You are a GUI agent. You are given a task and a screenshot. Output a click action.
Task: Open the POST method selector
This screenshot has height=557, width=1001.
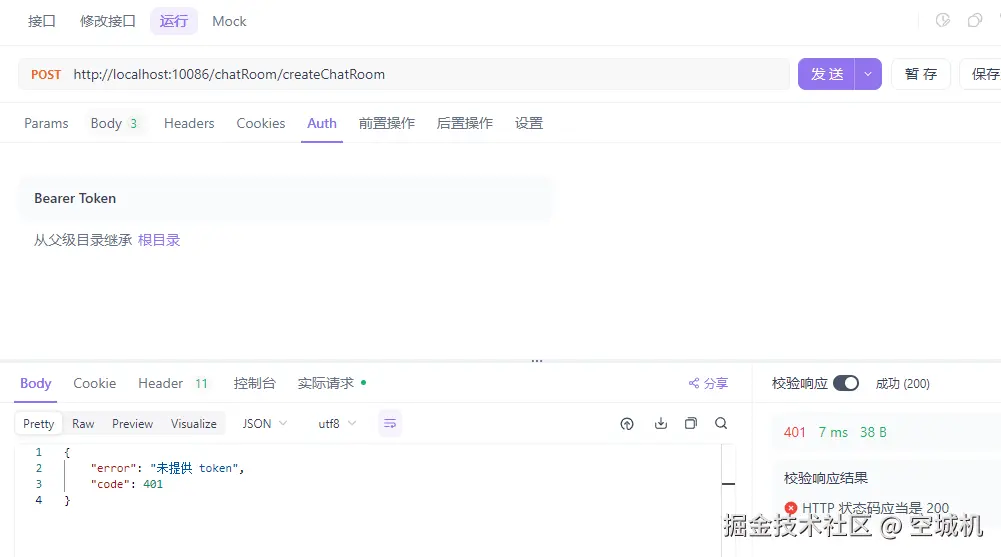pyautogui.click(x=46, y=75)
